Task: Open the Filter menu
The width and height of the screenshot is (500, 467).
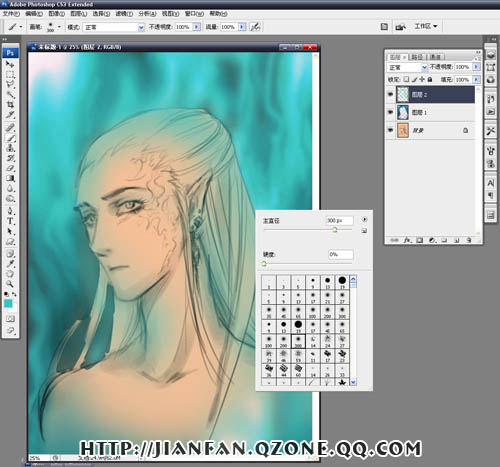Action: tap(124, 14)
